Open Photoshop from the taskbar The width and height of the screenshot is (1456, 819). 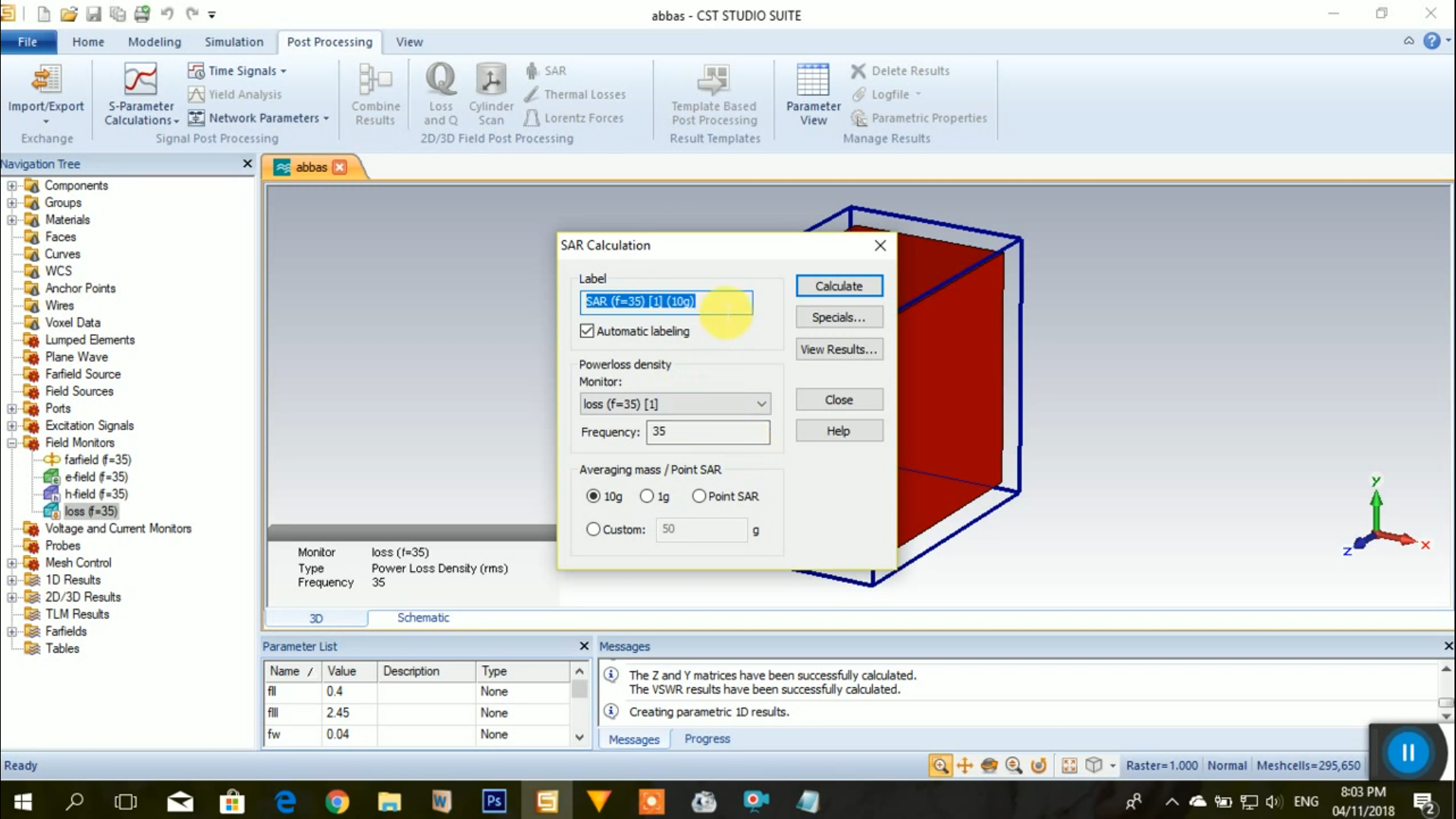(494, 801)
